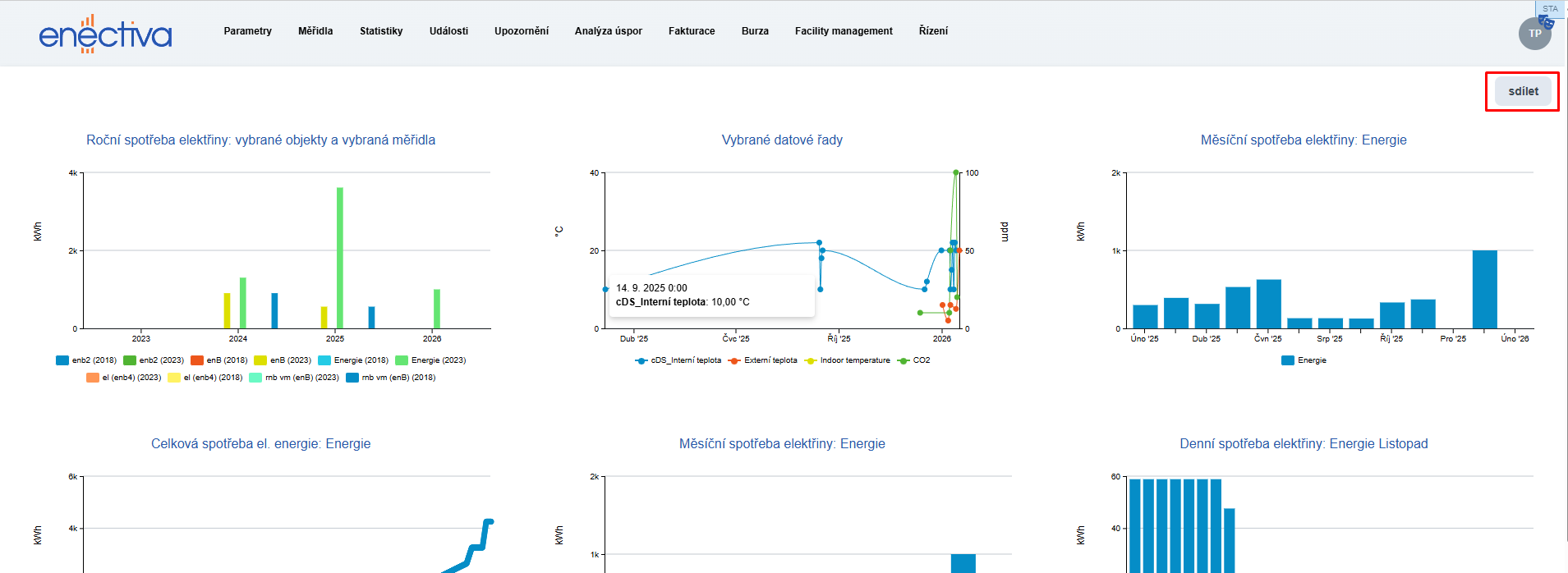Expand the Analýza úspor menu
This screenshot has height=573, width=1568.
pos(608,31)
